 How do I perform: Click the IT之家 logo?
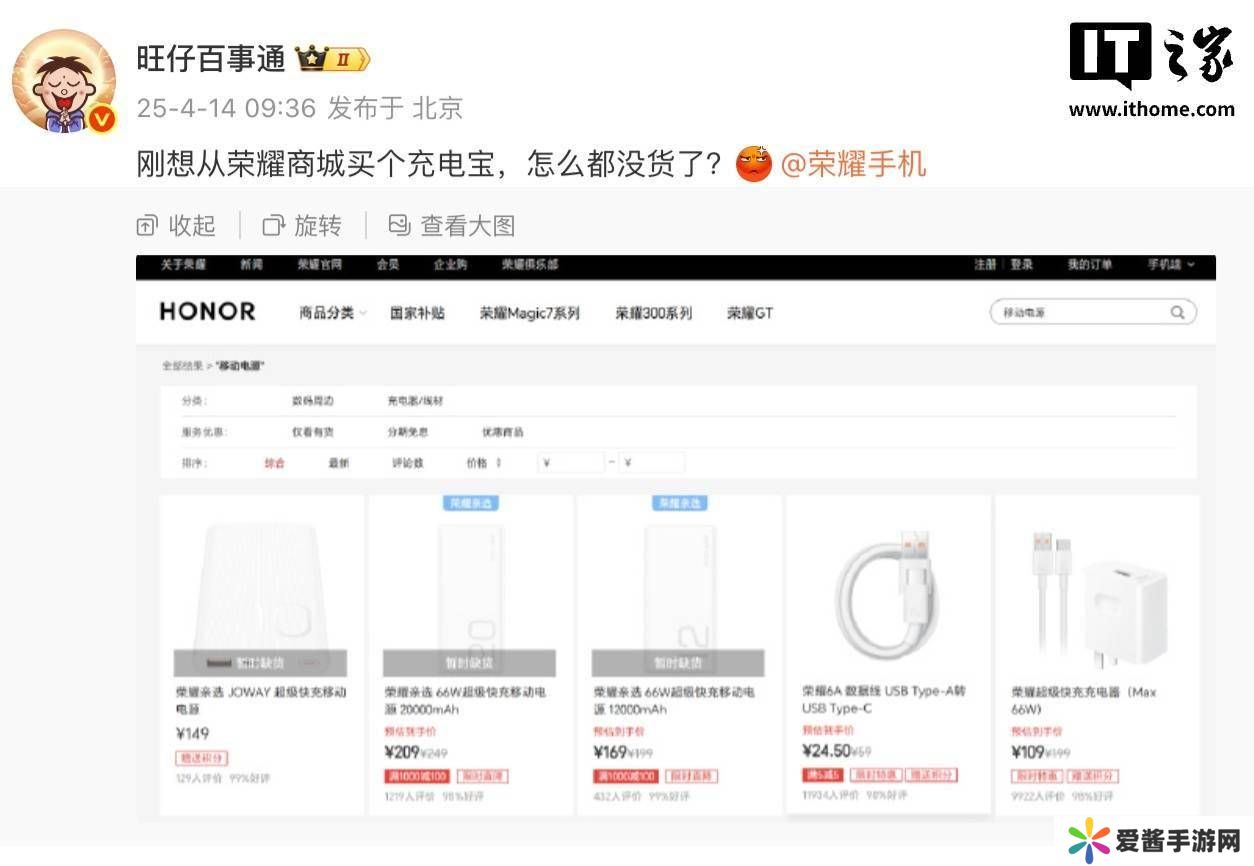click(x=1151, y=70)
